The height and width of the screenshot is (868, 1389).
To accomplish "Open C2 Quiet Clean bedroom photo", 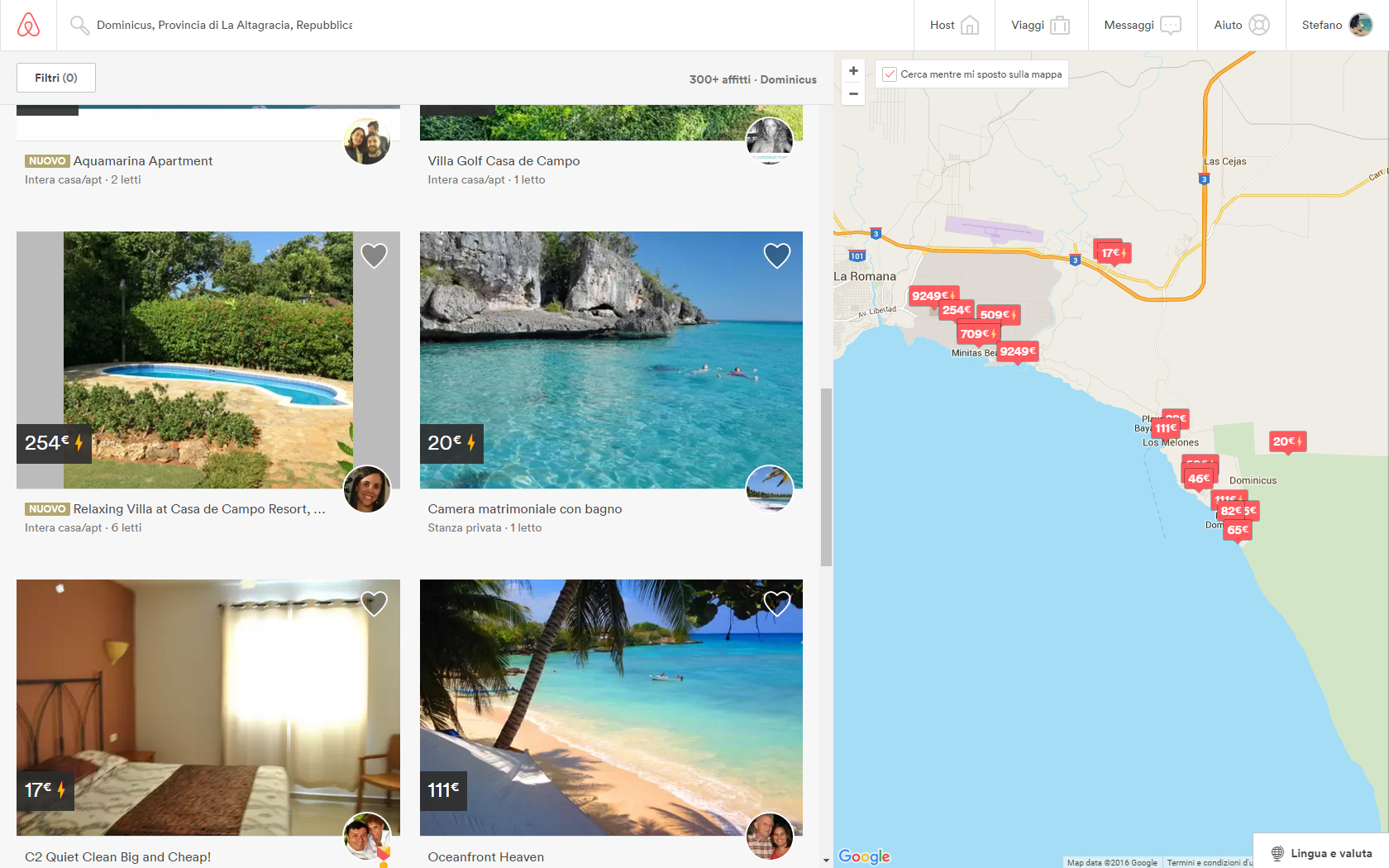I will (x=208, y=708).
